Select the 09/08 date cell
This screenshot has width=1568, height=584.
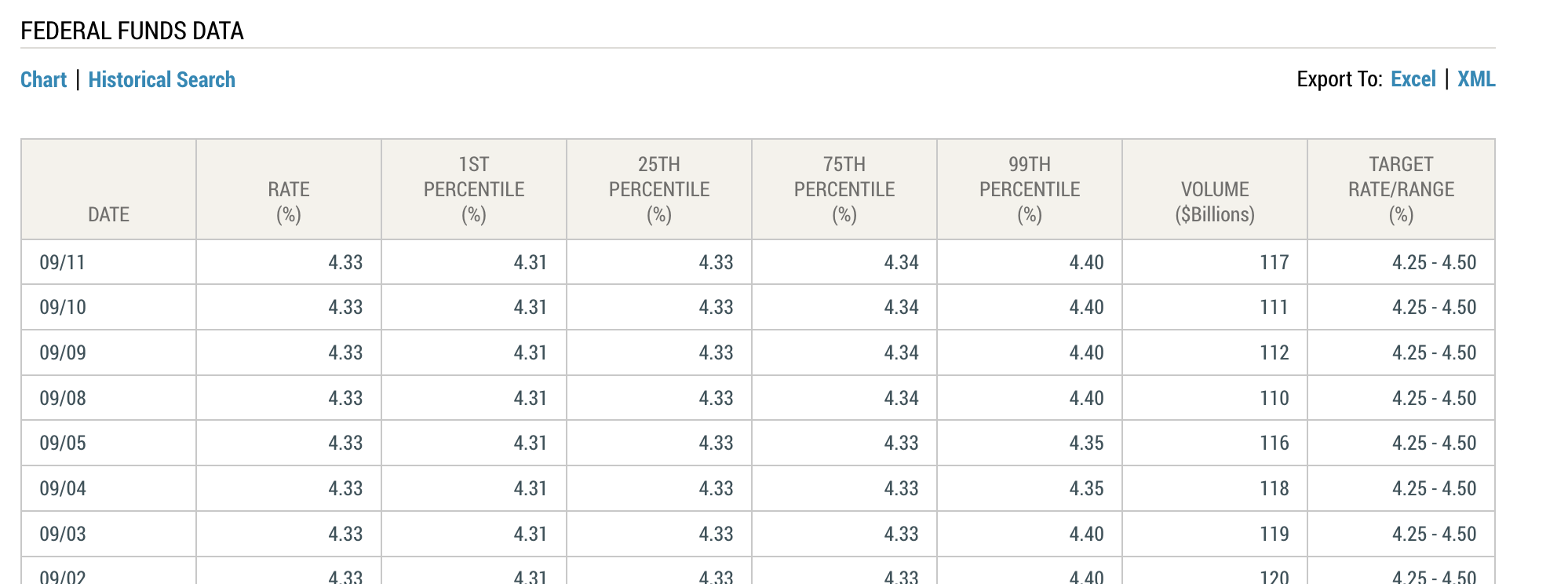(x=108, y=398)
